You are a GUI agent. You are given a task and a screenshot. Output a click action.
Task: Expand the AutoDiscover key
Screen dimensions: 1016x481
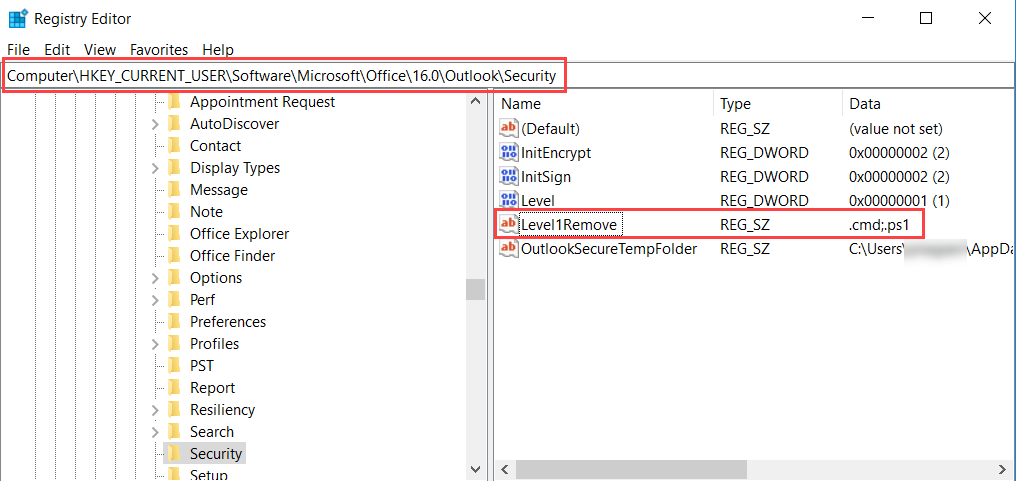click(156, 124)
